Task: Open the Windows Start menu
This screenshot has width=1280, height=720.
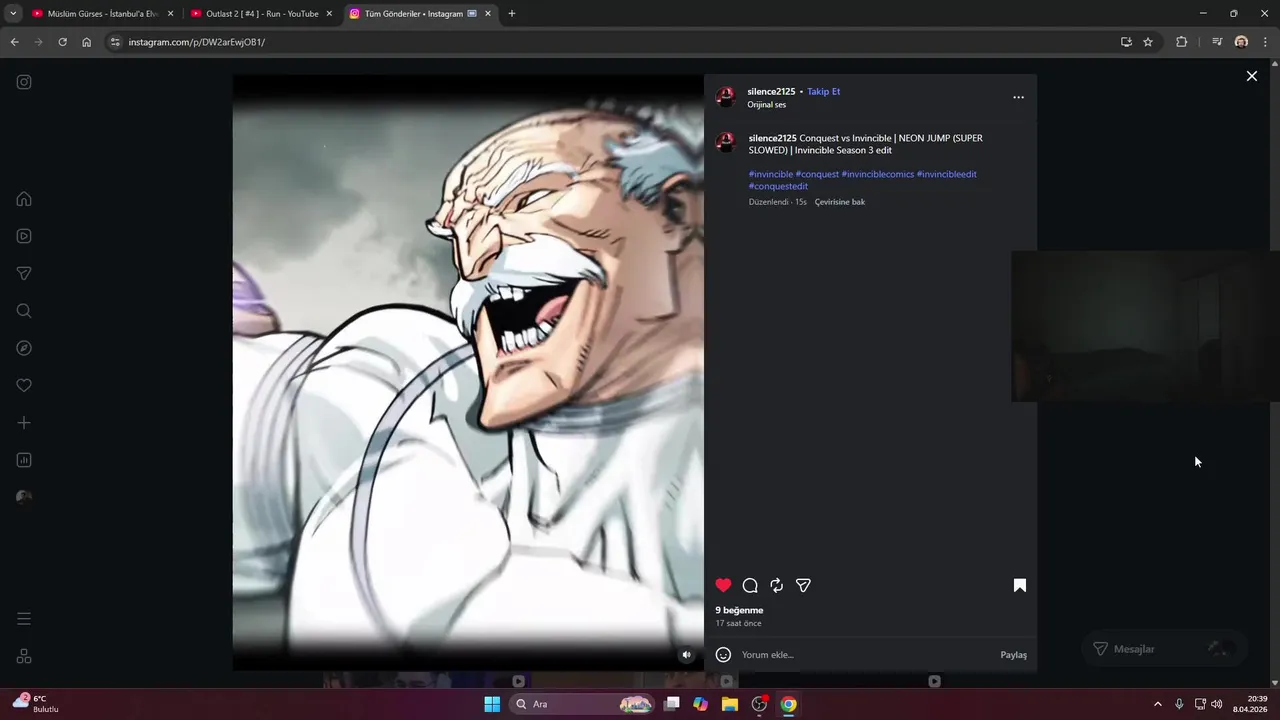Action: point(492,704)
